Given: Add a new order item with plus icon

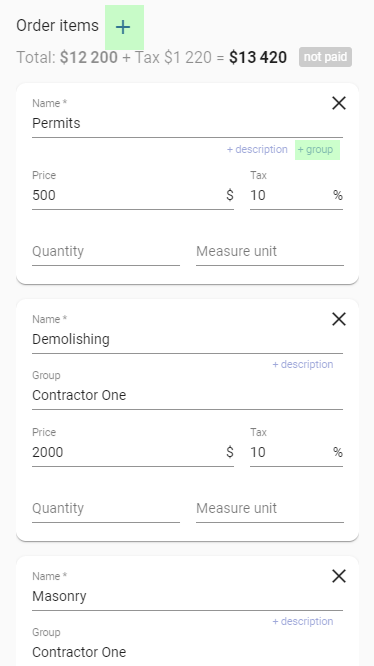Looking at the screenshot, I should (x=124, y=27).
